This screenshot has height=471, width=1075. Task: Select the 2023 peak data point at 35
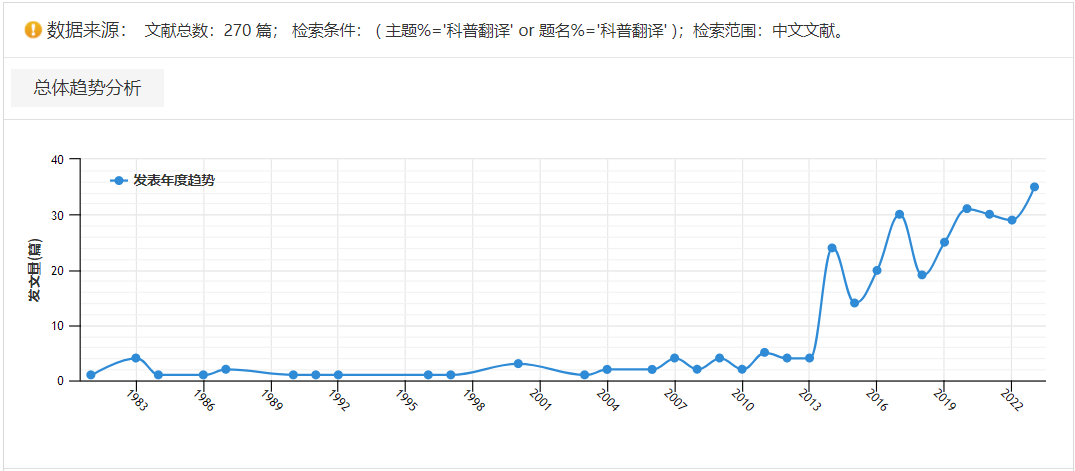pos(1034,187)
